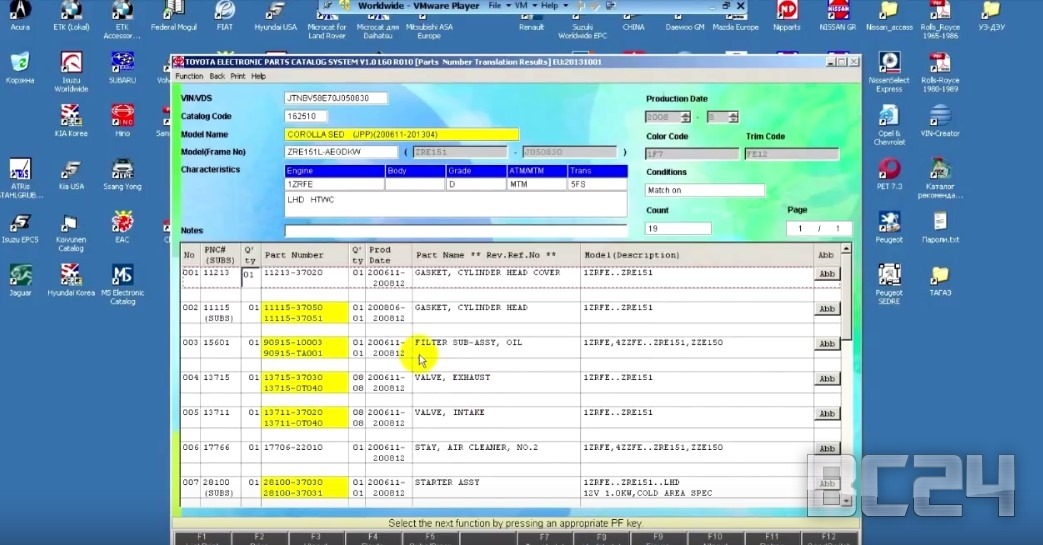Click Abb button for oil filter sub-assy row

pyautogui.click(x=827, y=344)
